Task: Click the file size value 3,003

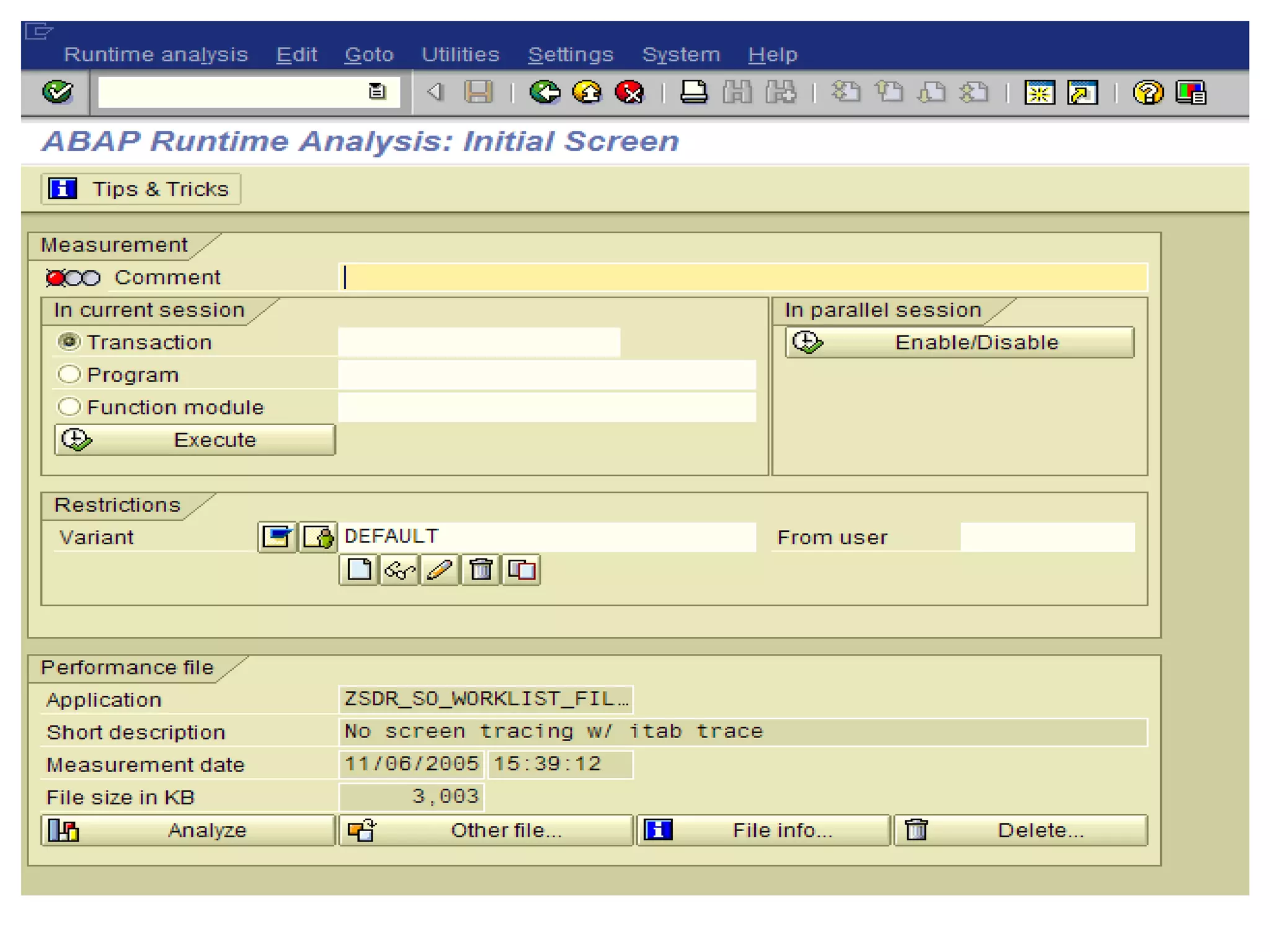Action: [x=412, y=796]
